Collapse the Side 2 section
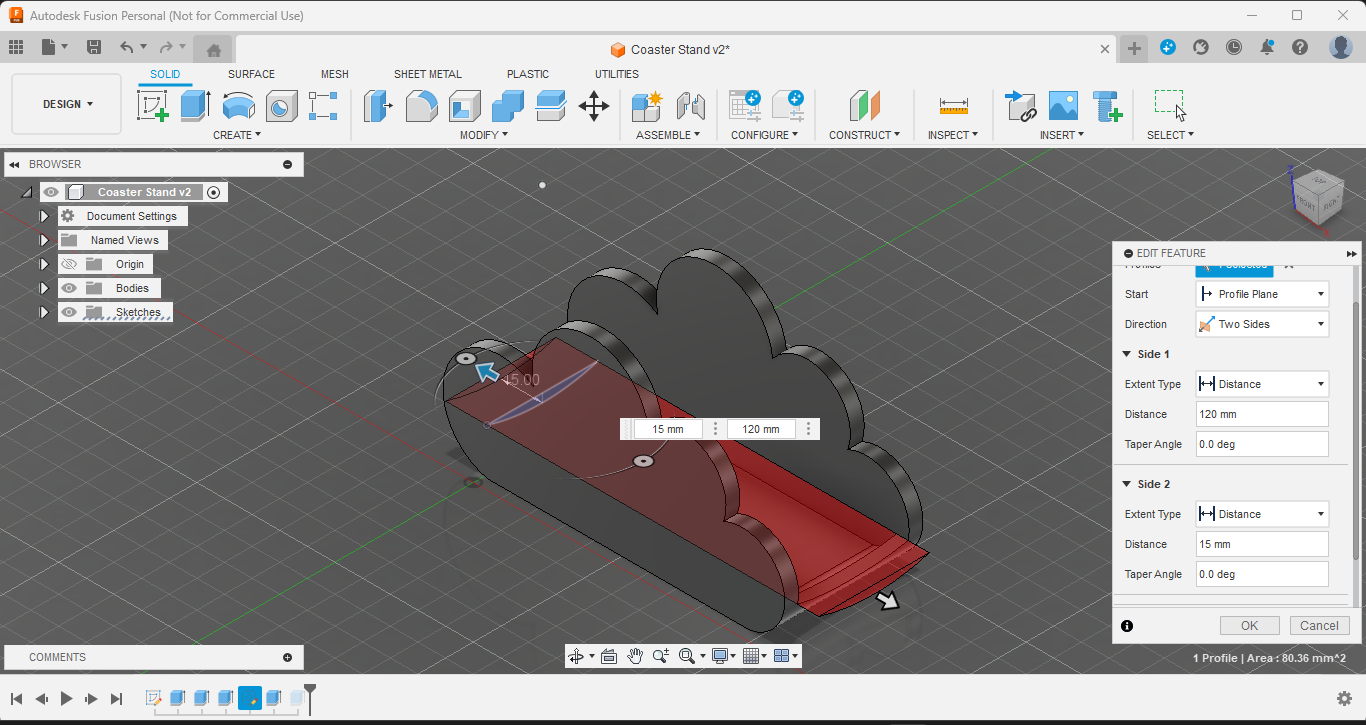 point(1127,484)
